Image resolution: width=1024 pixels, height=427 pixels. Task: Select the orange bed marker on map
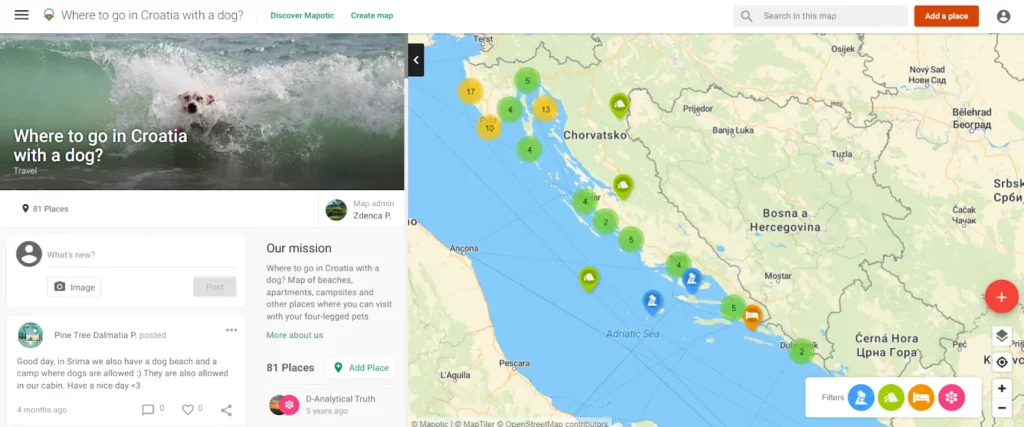tap(752, 317)
